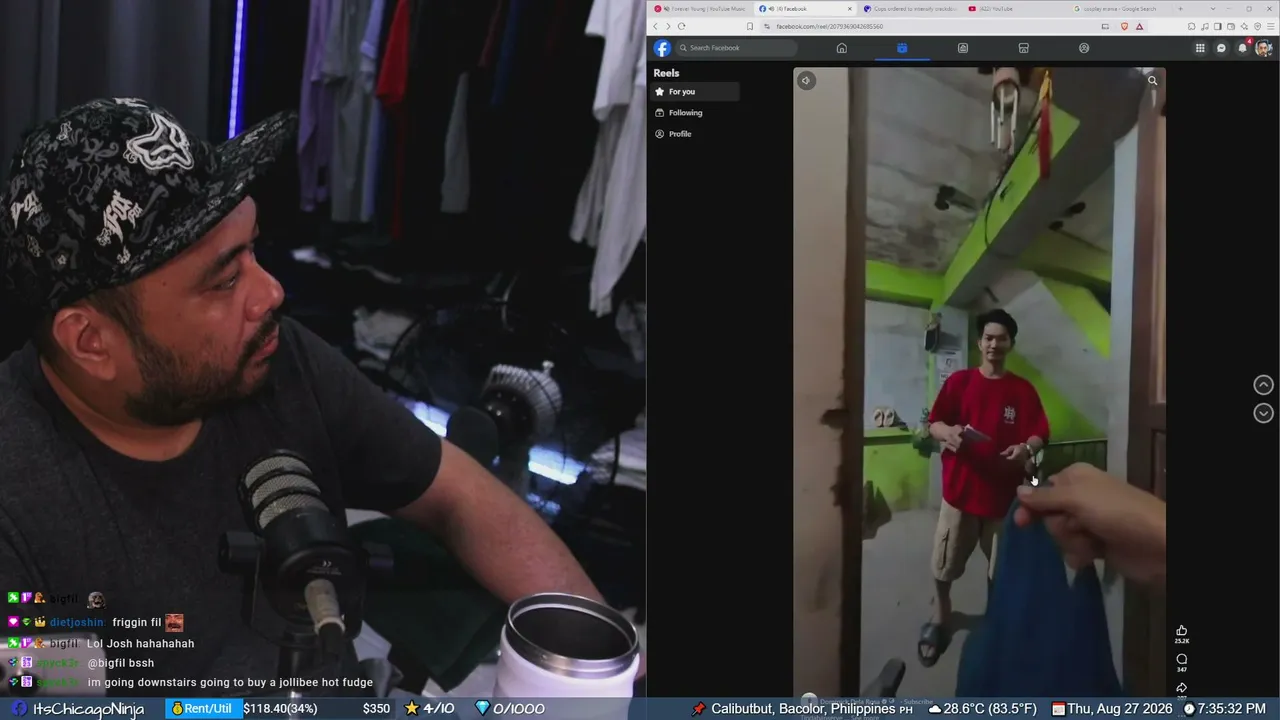Toggle the browser sidebar panel icon
This screenshot has height=720, width=1280.
pos(1218,26)
